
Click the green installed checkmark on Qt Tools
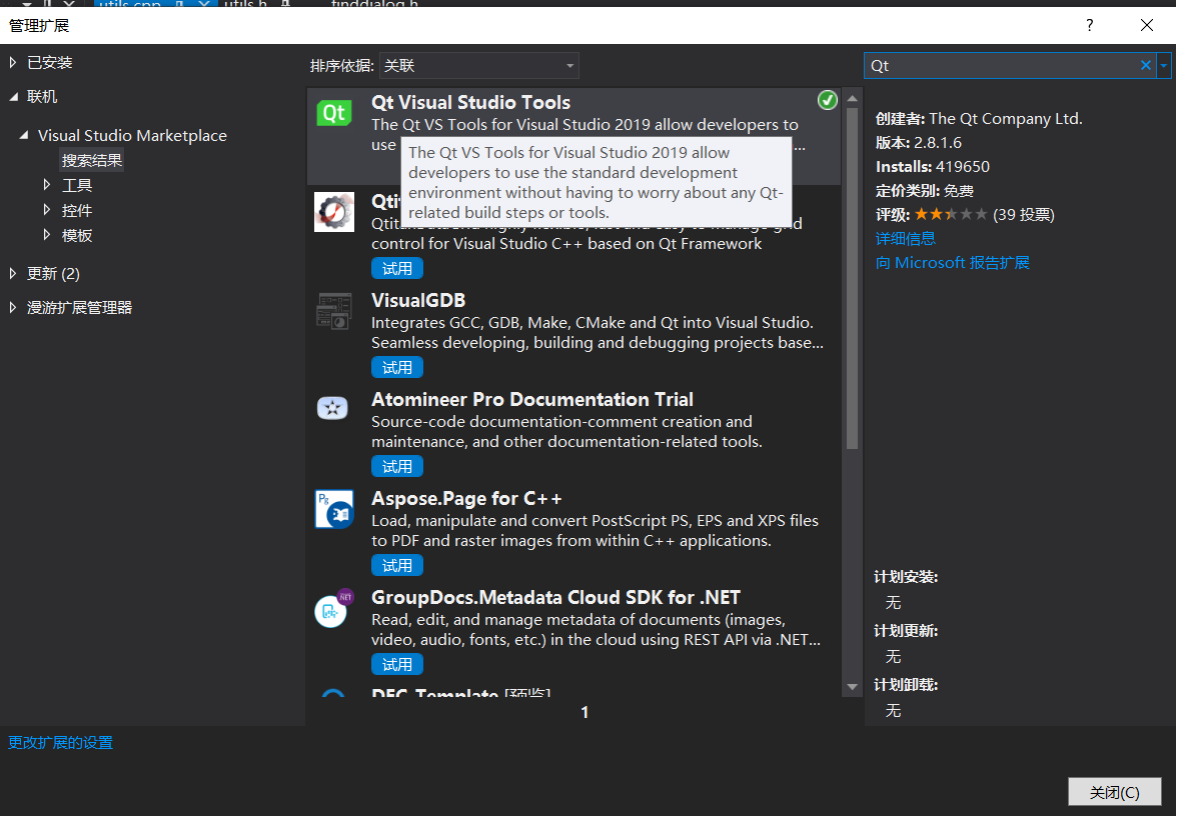click(x=827, y=100)
